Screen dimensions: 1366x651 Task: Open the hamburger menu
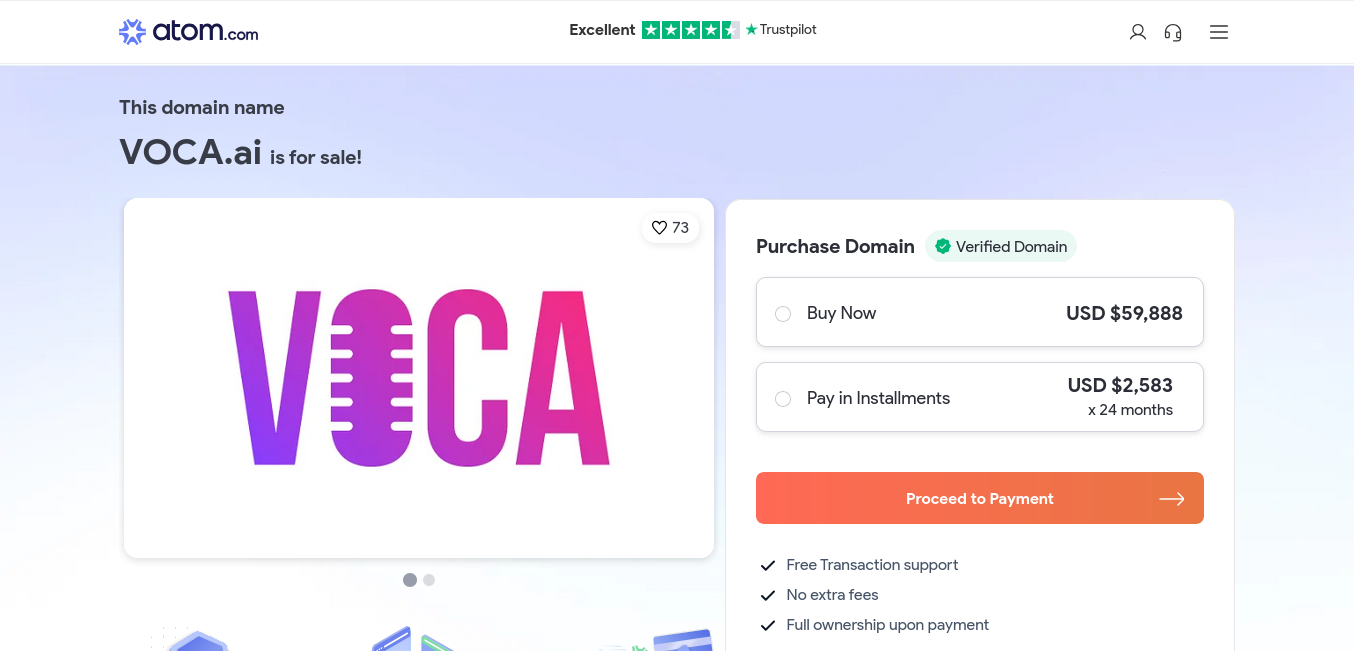1218,32
